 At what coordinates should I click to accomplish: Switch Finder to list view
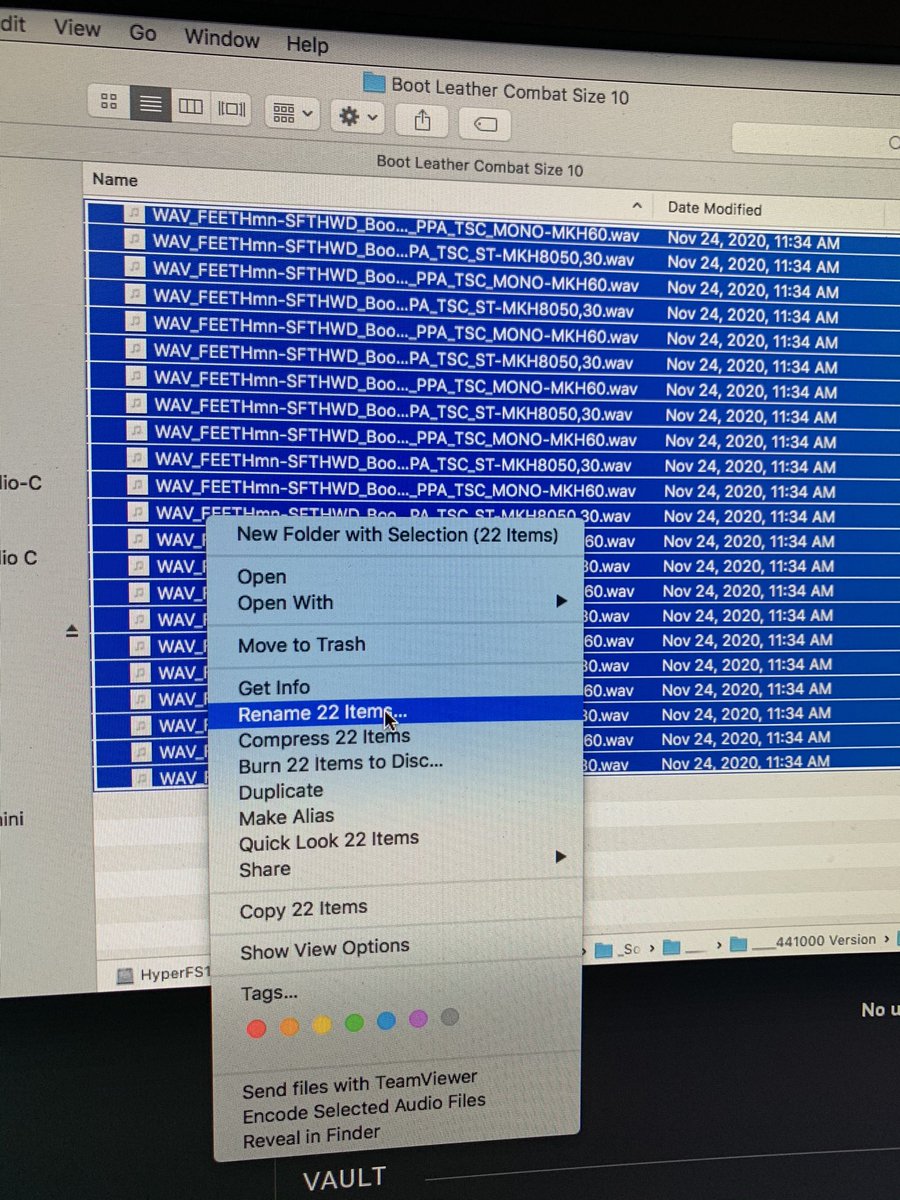[150, 103]
